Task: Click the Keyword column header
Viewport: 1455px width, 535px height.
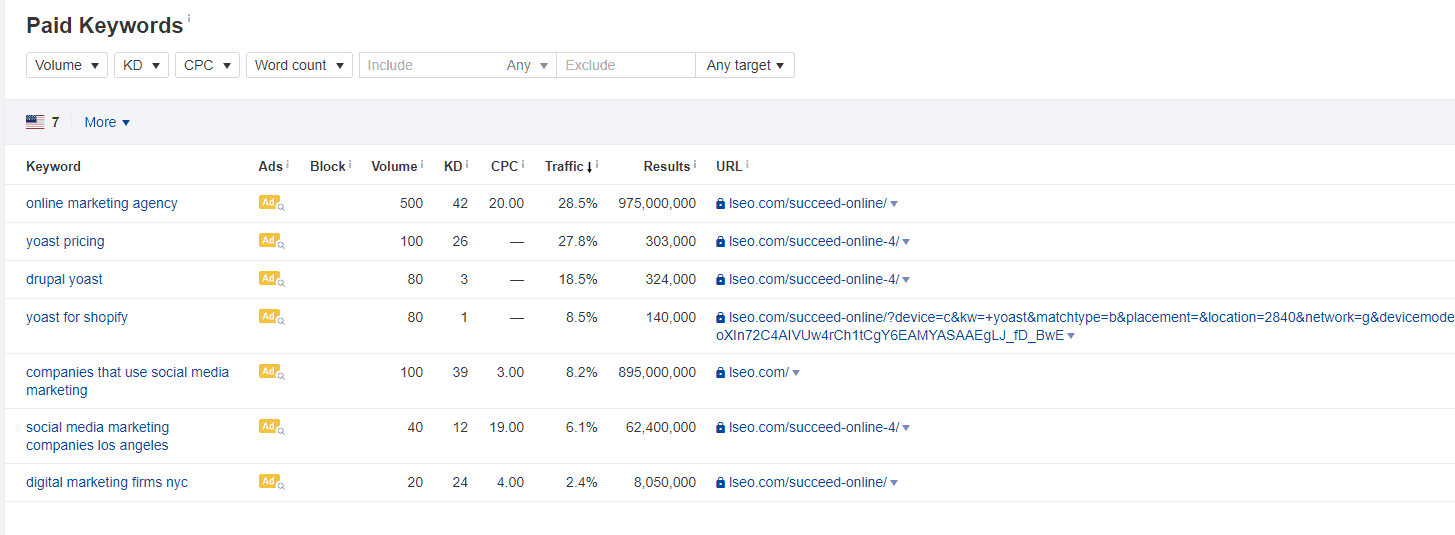Action: pos(53,166)
